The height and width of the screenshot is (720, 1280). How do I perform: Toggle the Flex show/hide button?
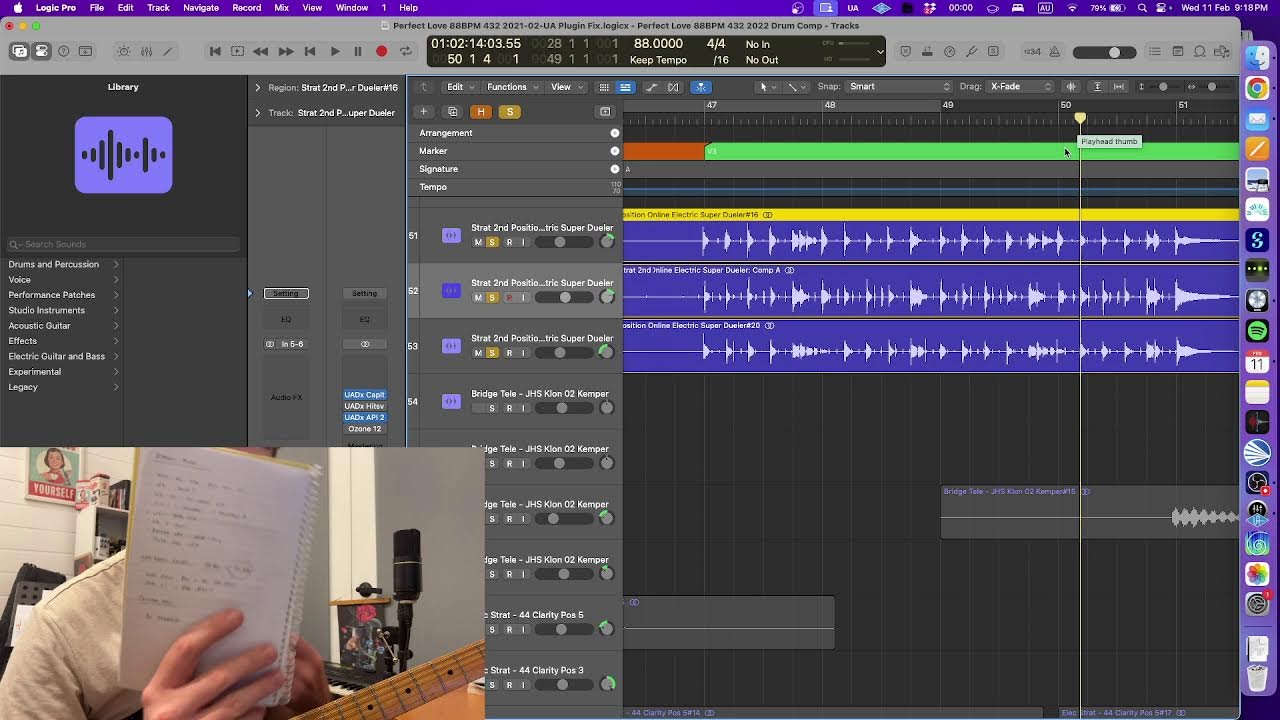(x=673, y=87)
